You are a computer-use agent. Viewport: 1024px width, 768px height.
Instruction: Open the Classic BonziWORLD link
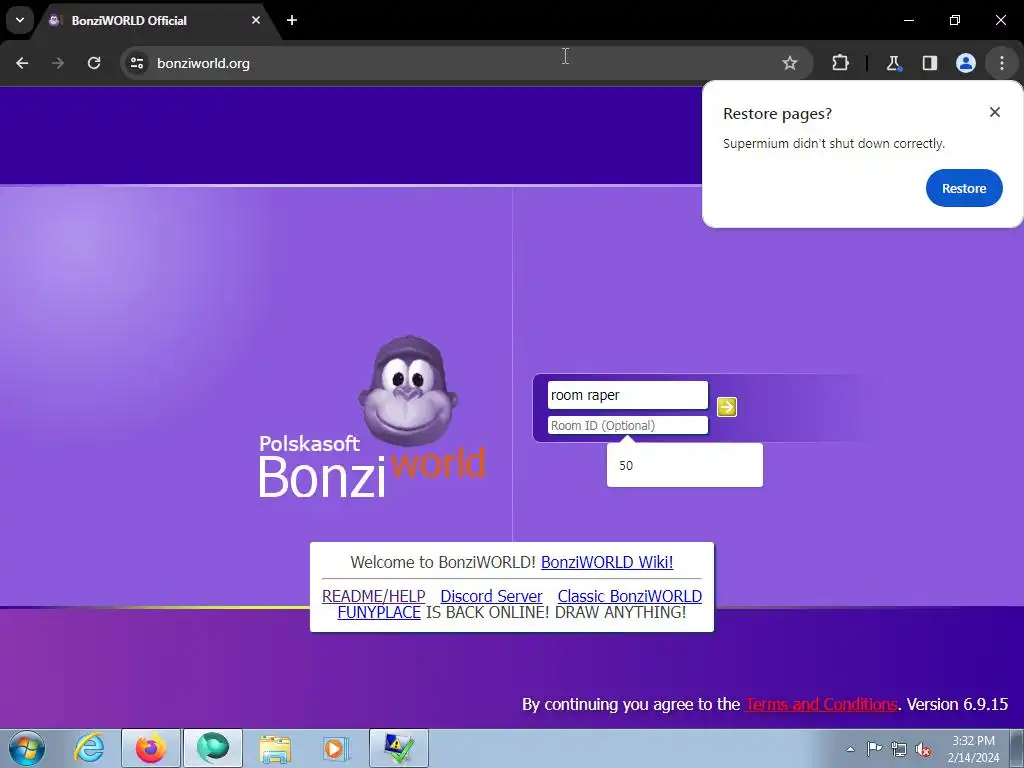630,596
